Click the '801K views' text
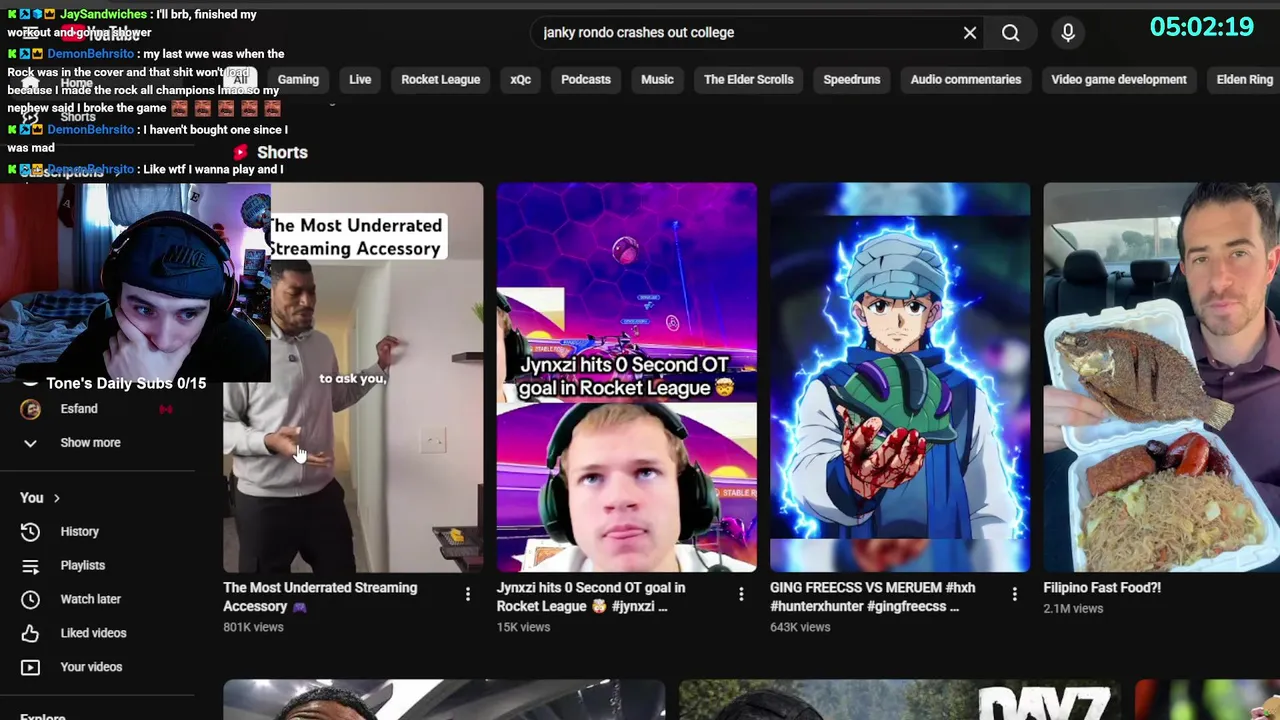Viewport: 1280px width, 720px height. point(253,627)
